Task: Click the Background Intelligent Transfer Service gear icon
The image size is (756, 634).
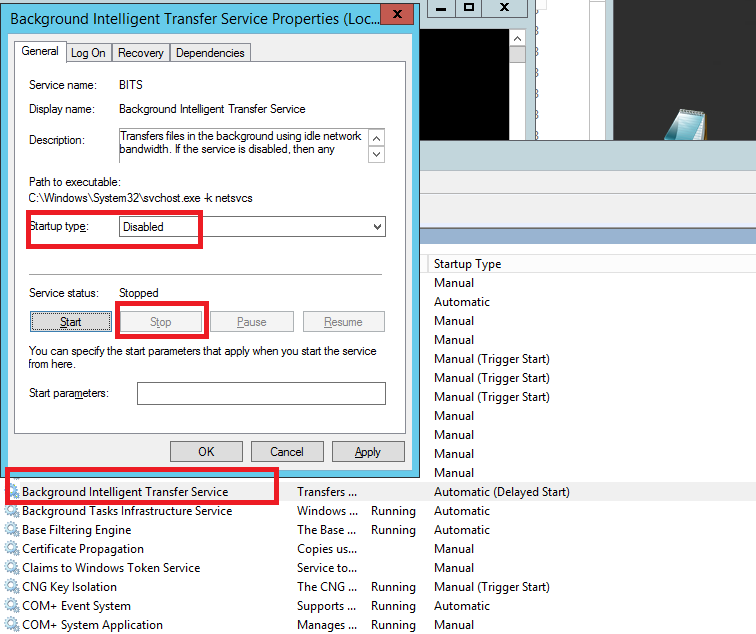Action: [13, 492]
